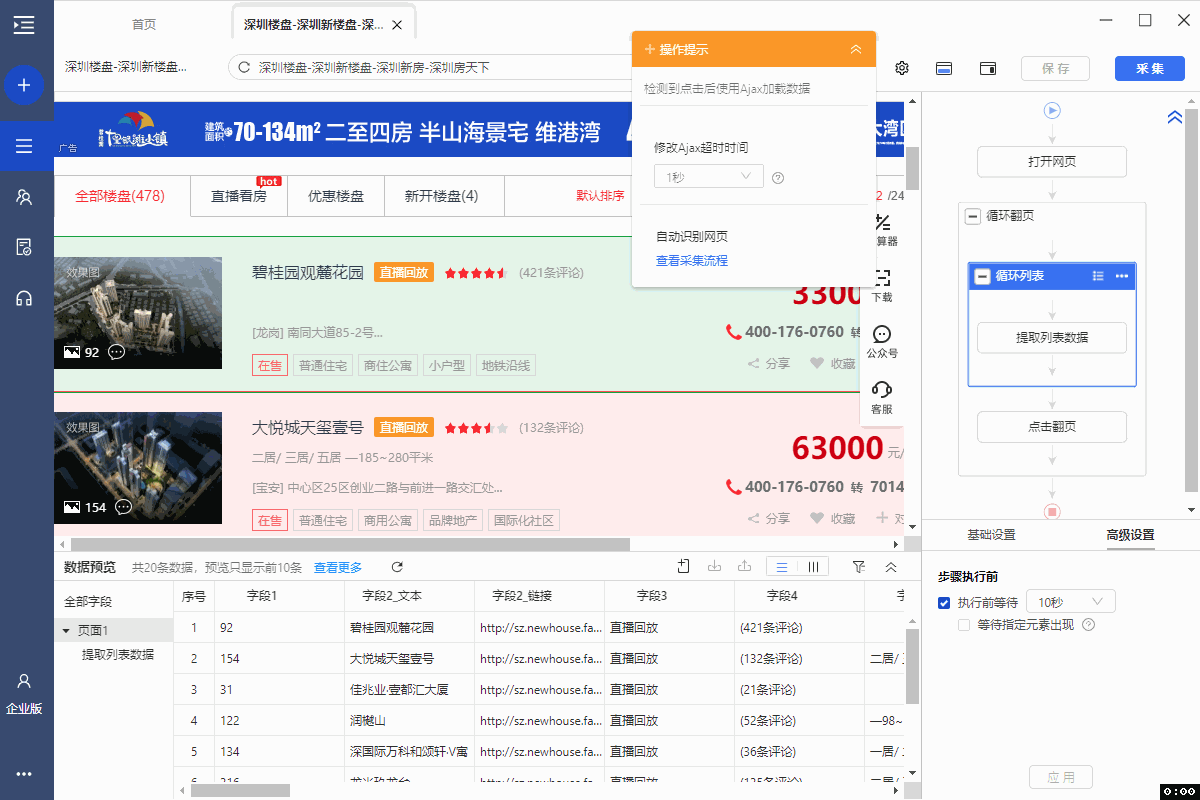Click the 查看采集流程 link
This screenshot has height=800, width=1200.
coord(692,261)
